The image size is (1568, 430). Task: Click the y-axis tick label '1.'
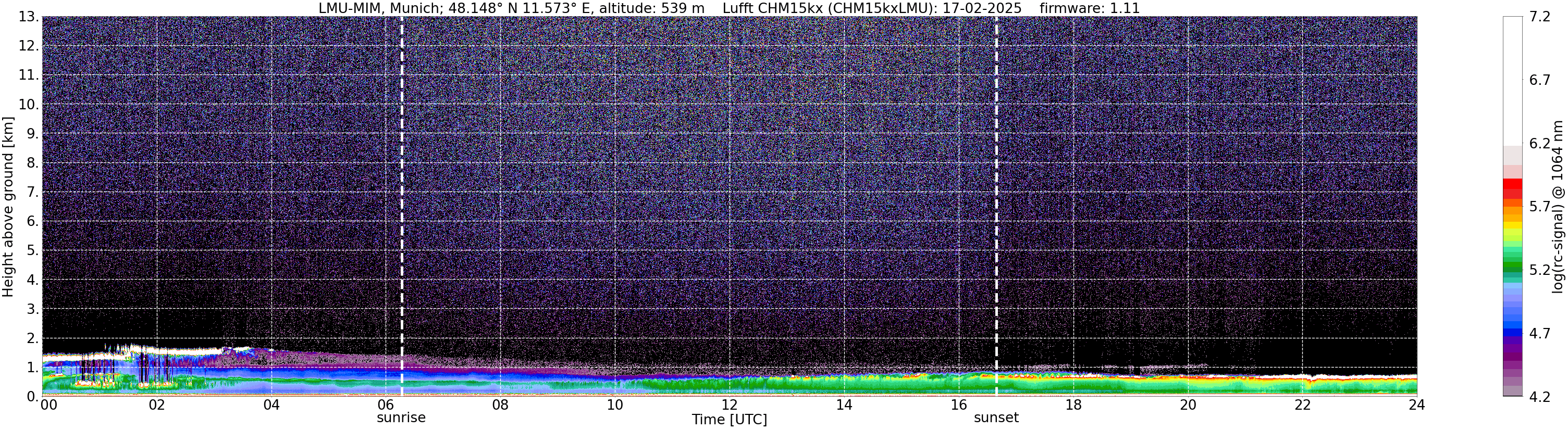coord(33,368)
